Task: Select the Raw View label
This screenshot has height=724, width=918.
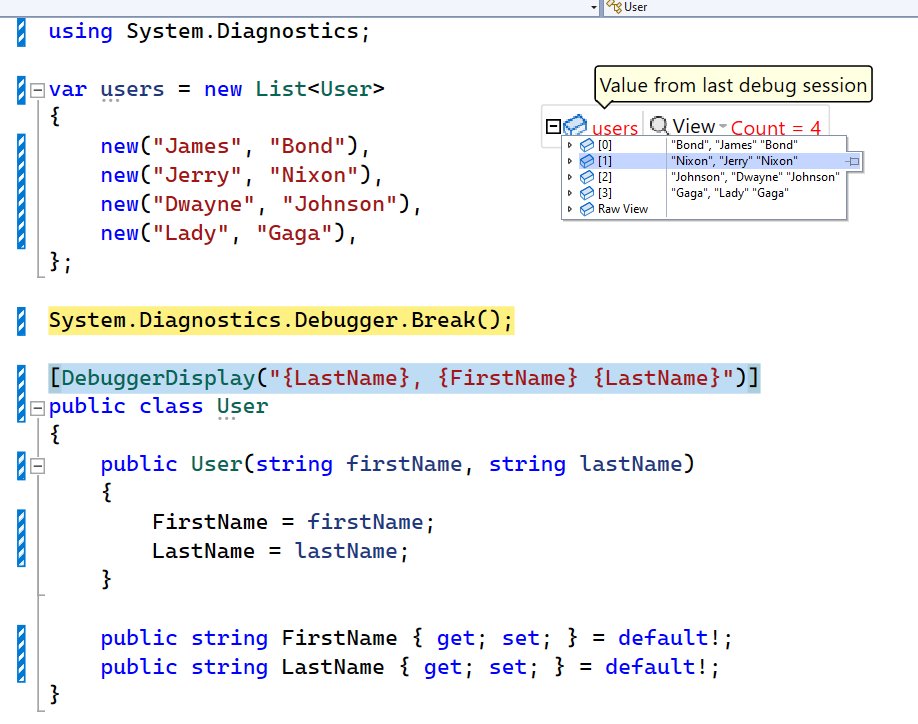Action: pos(623,209)
